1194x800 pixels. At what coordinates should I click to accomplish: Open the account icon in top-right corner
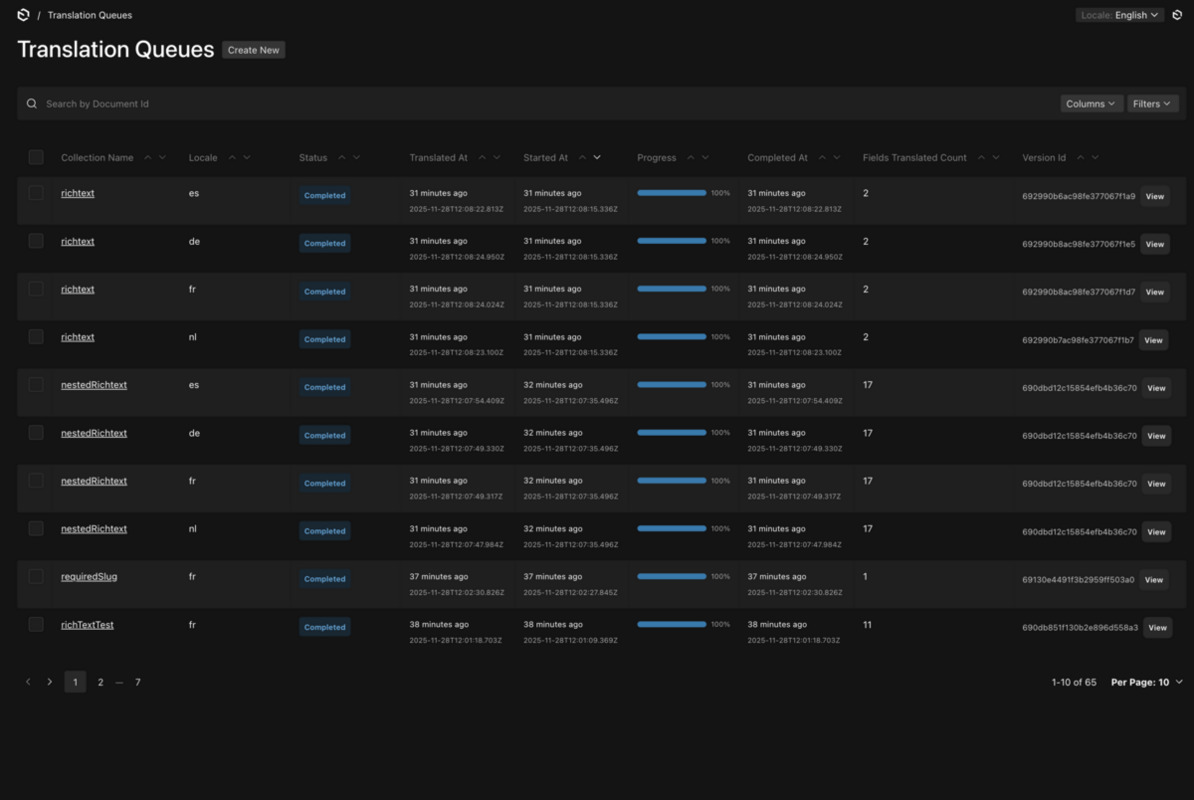point(1177,15)
